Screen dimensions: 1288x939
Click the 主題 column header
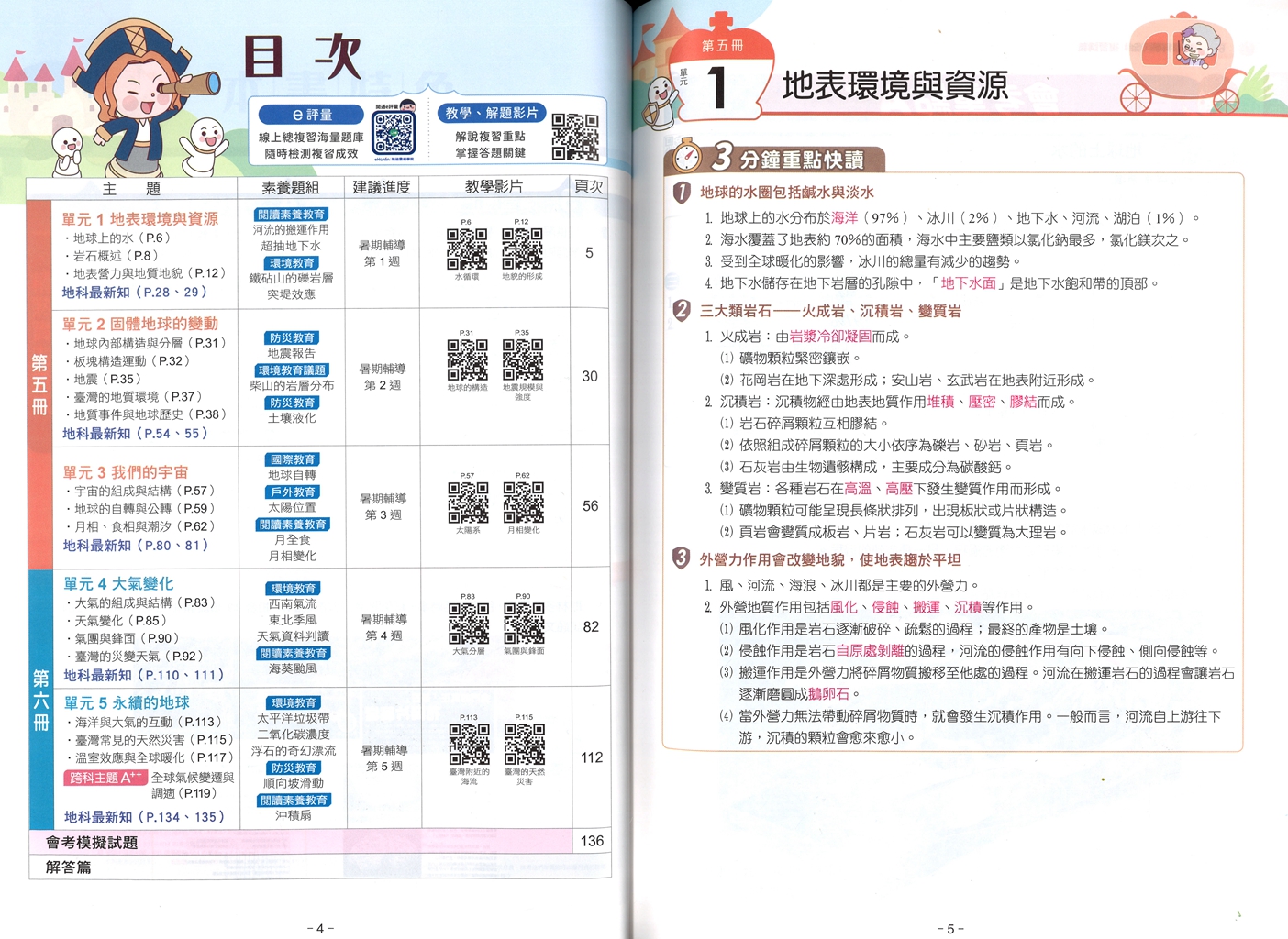click(131, 188)
